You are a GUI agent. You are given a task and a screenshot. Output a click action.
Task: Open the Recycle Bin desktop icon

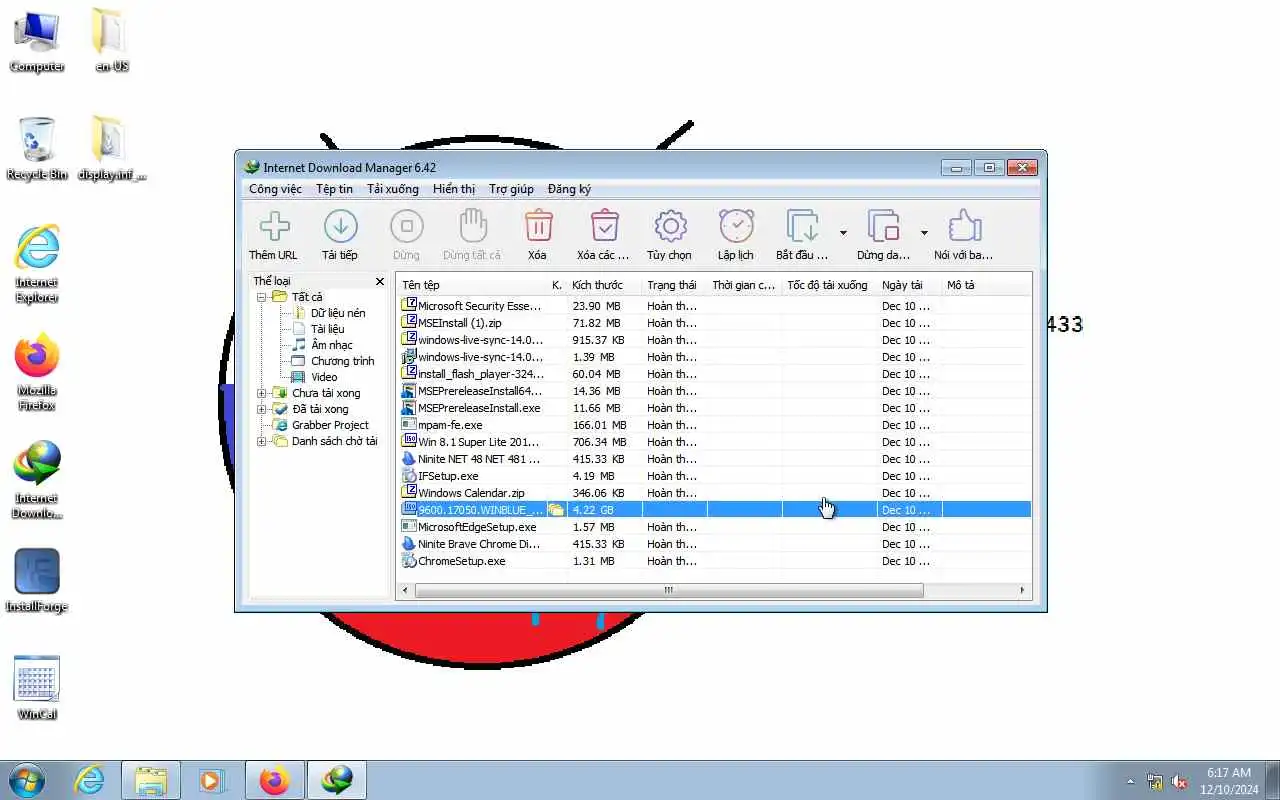[x=37, y=148]
